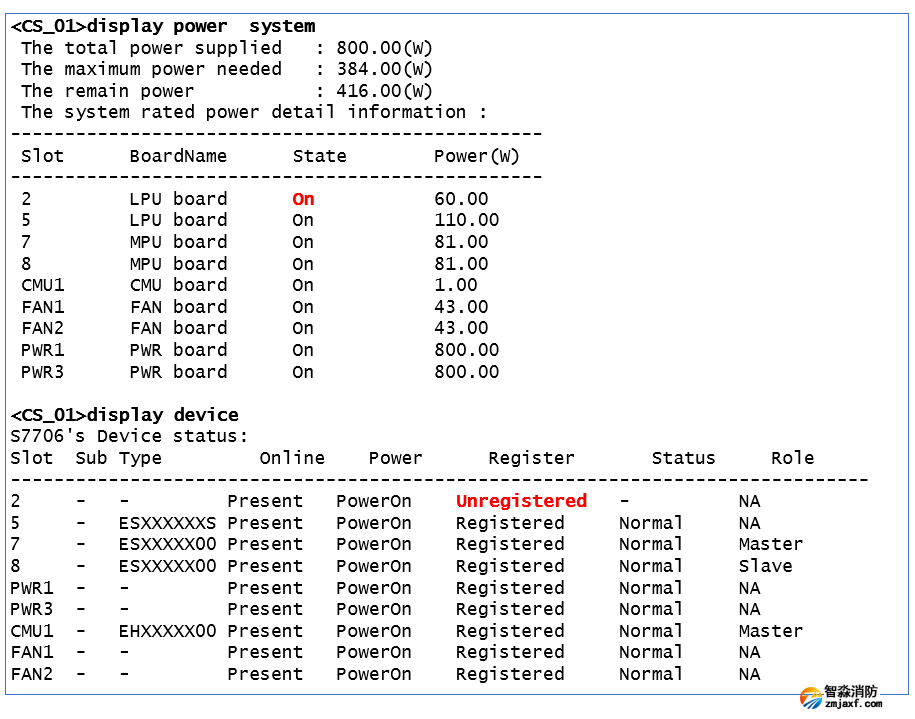Click the display device command text
Viewport: 915px width, 719px height.
pyautogui.click(x=163, y=415)
